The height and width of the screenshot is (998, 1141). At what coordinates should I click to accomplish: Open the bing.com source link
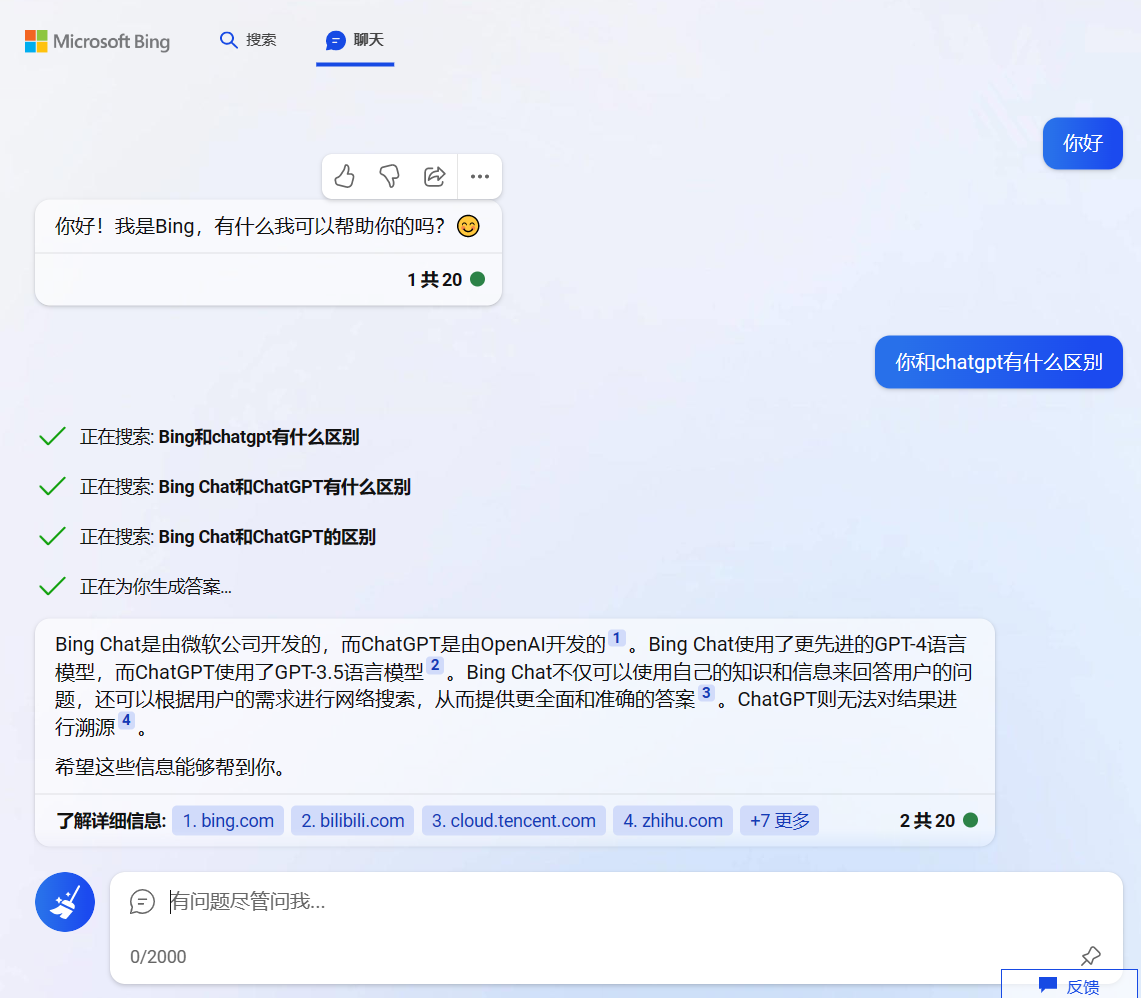pyautogui.click(x=228, y=820)
